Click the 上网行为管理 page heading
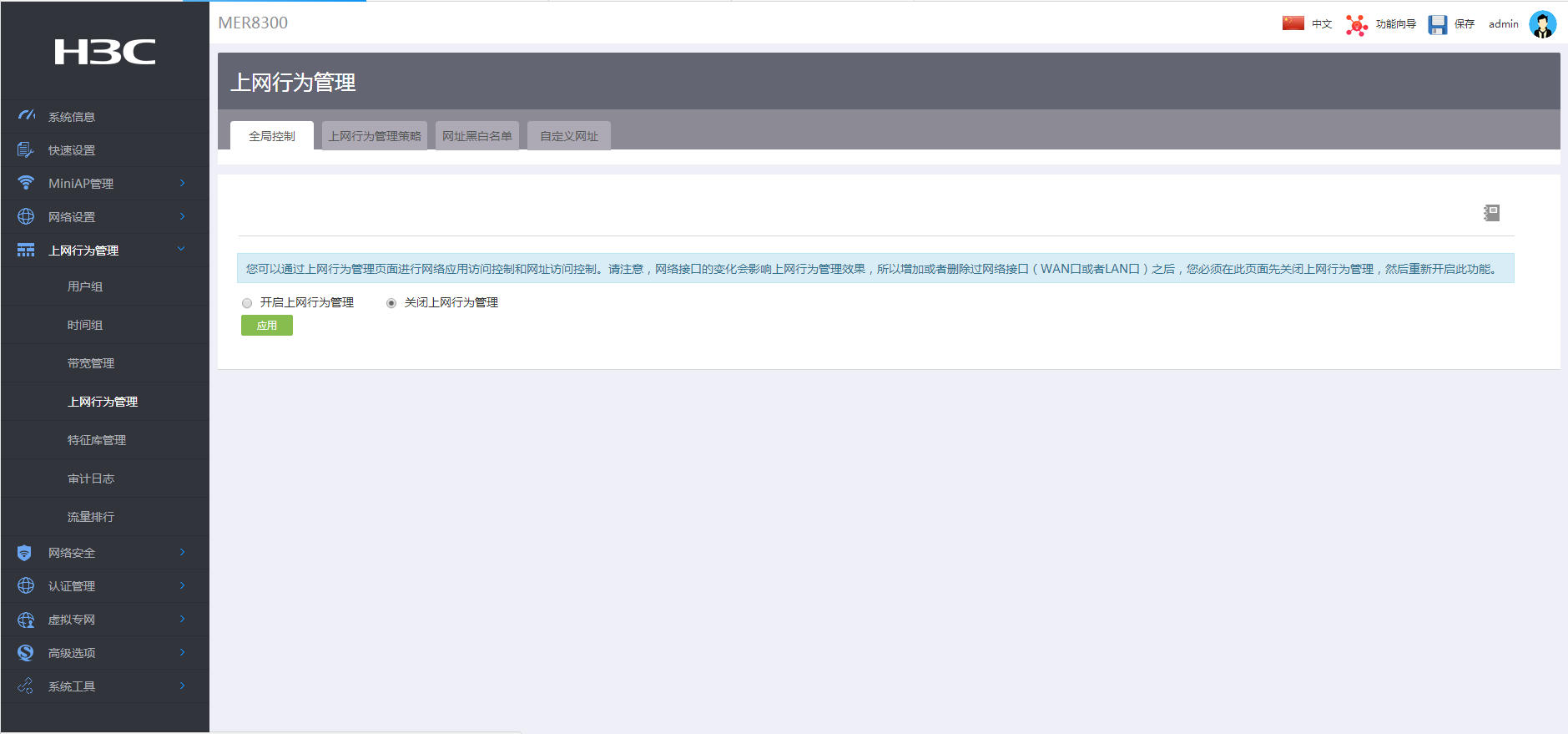Screen dimensions: 1568x734 point(293,82)
